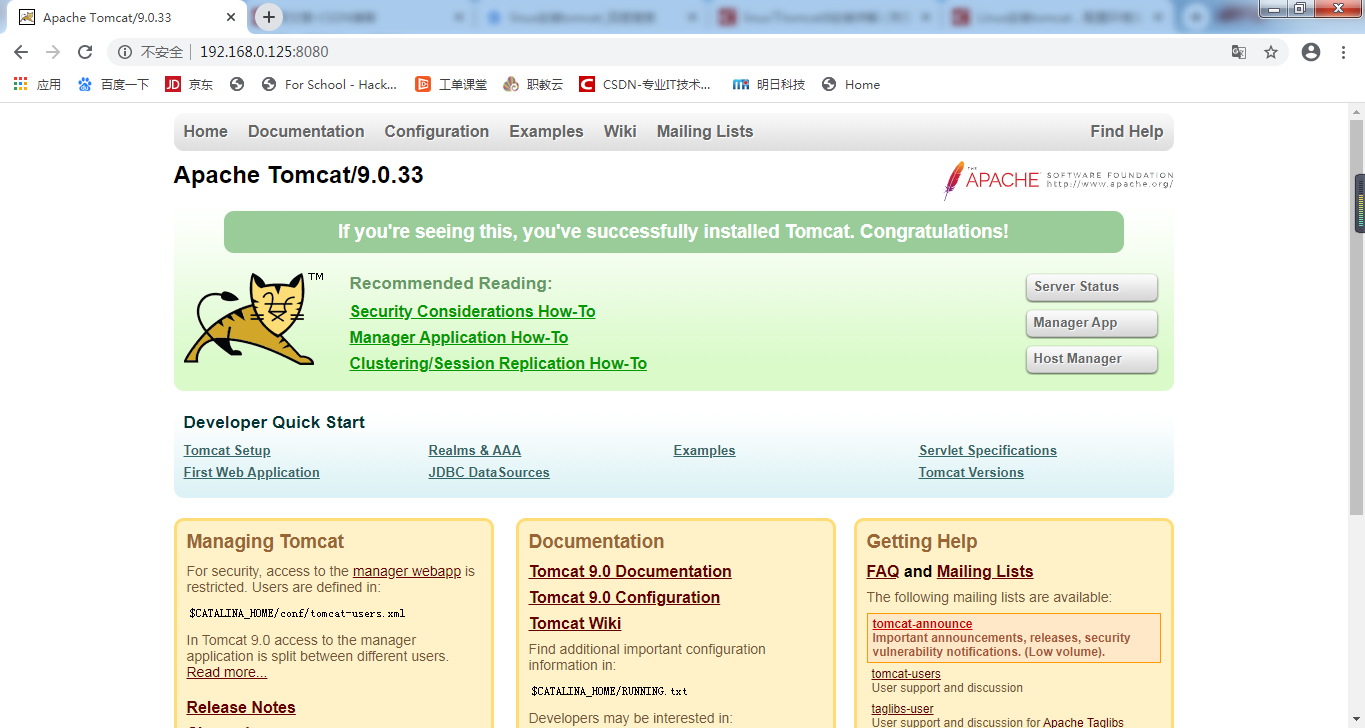Open the Chrome three-dot menu

coord(1343,52)
